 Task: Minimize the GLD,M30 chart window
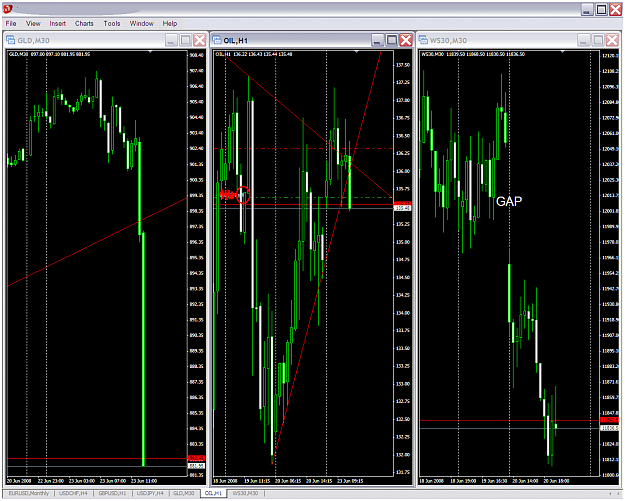point(171,40)
